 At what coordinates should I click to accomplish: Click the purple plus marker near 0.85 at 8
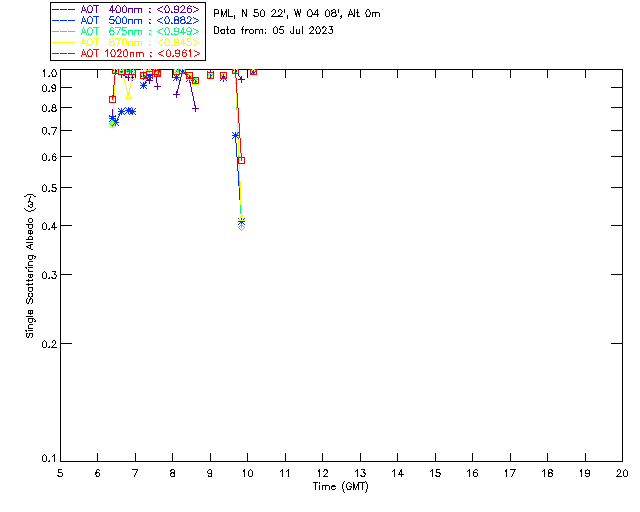click(176, 94)
